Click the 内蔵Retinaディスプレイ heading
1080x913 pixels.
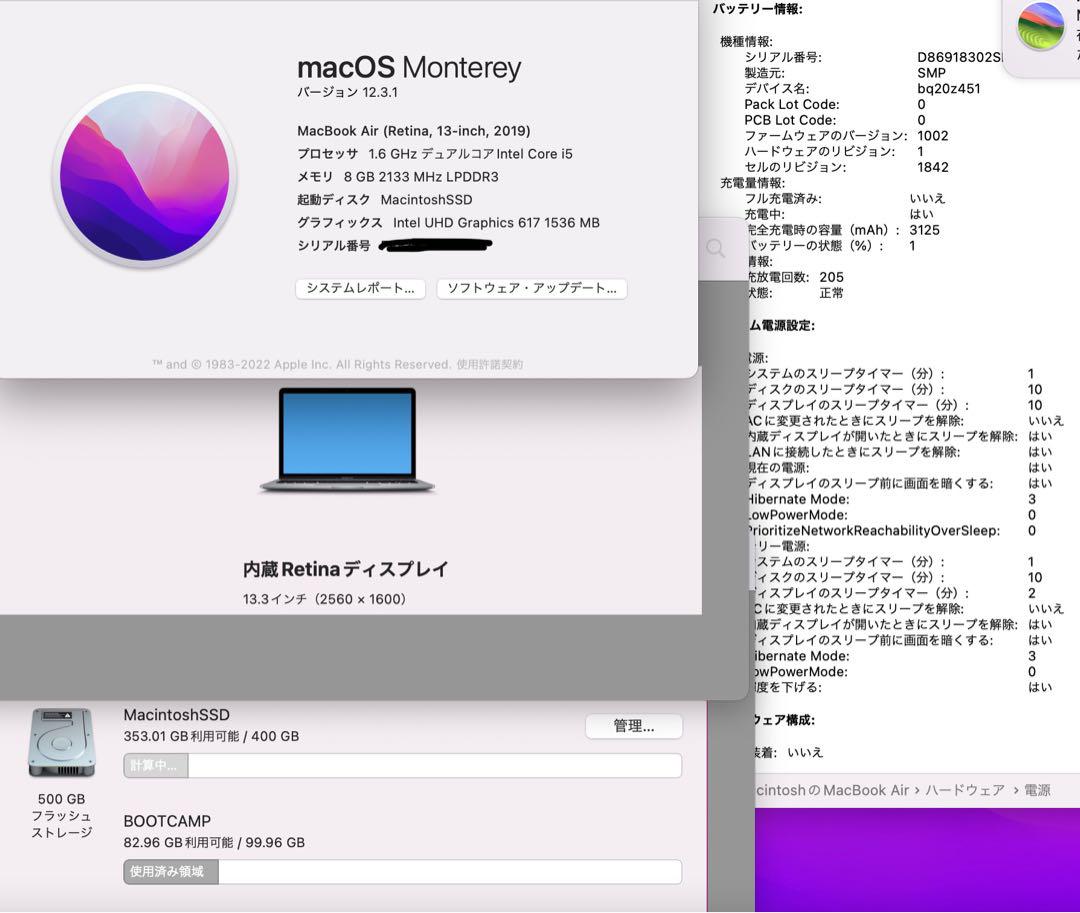pyautogui.click(x=346, y=569)
